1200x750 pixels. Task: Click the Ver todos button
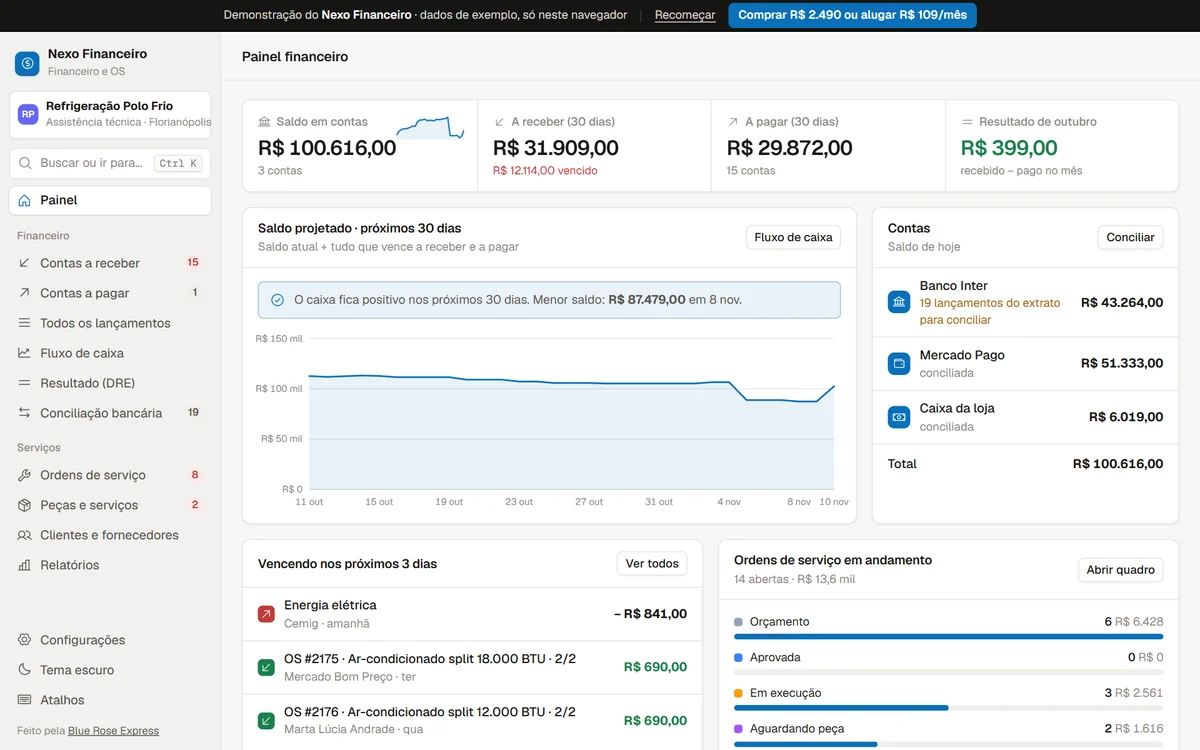tap(652, 563)
